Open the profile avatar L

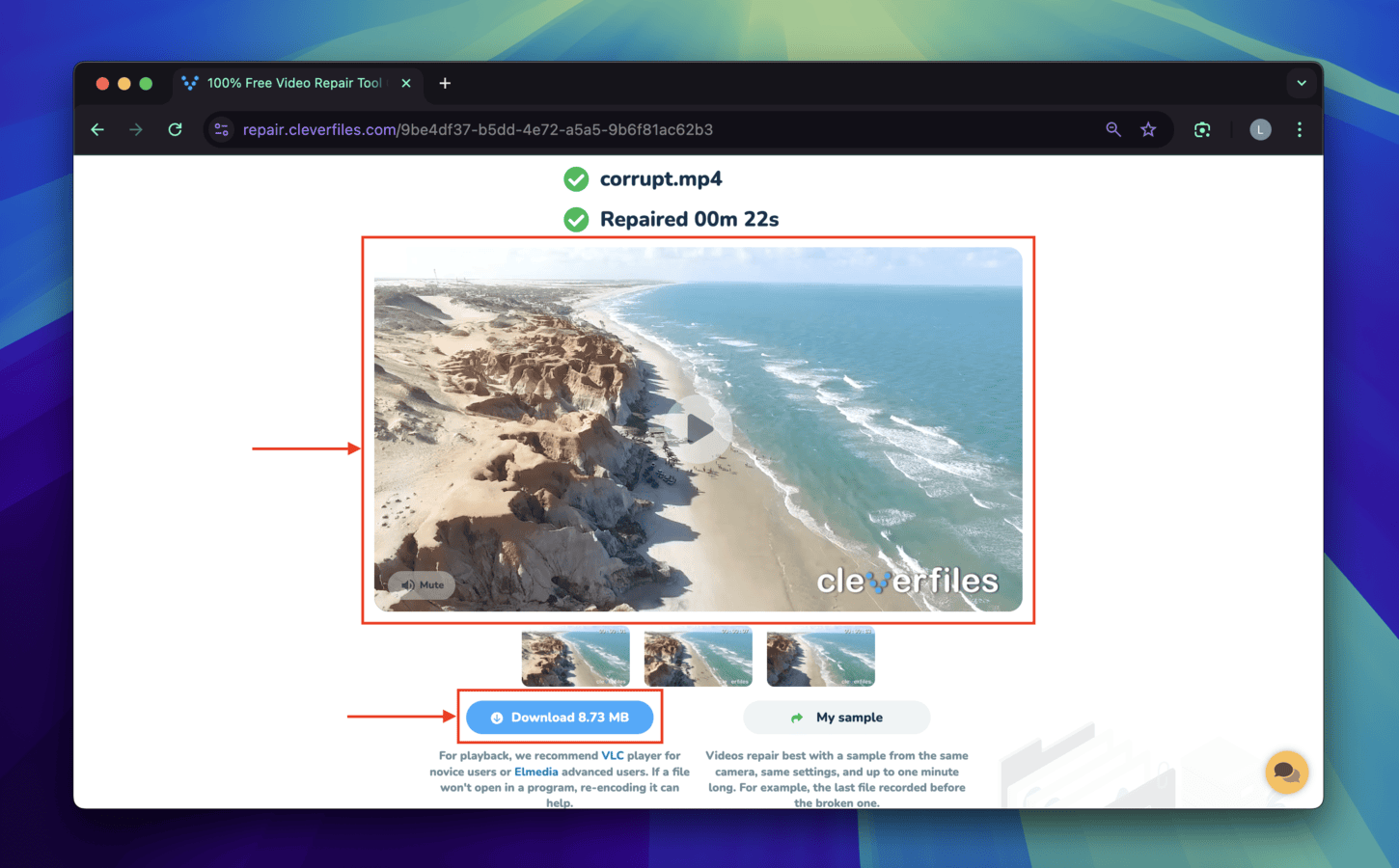1260,129
